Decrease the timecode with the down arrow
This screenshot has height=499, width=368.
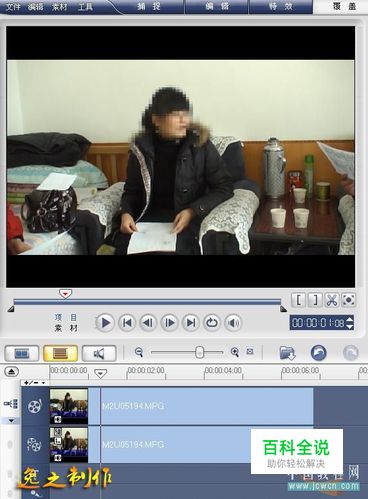click(349, 326)
